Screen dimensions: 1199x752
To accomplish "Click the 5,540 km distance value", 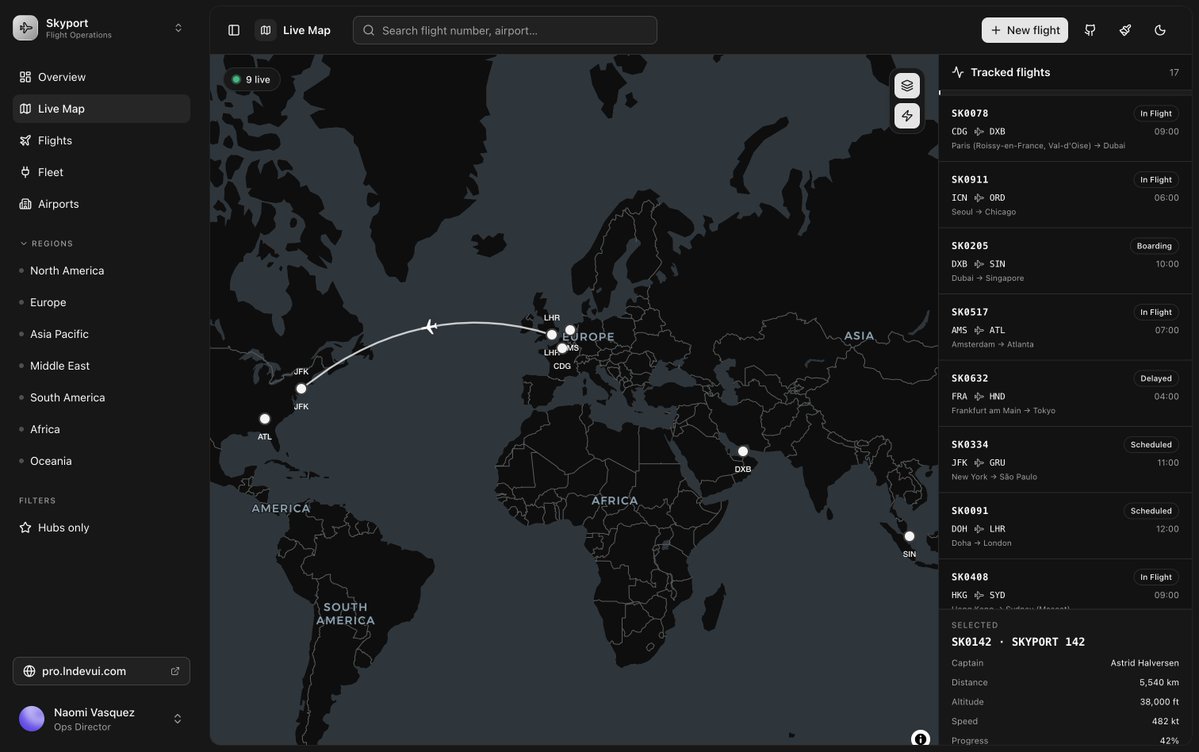I will 1158,682.
